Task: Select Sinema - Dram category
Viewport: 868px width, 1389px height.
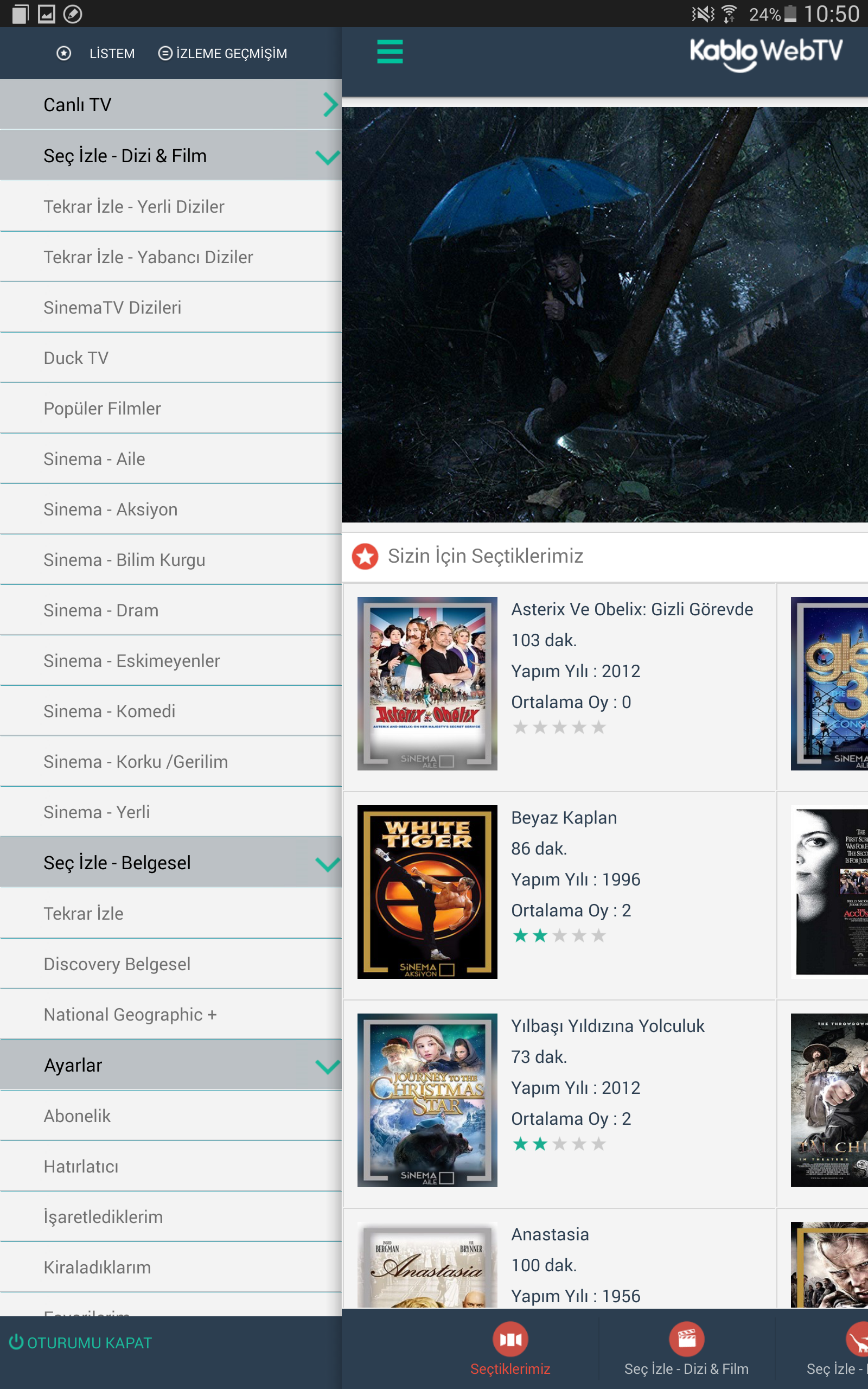Action: [x=171, y=611]
